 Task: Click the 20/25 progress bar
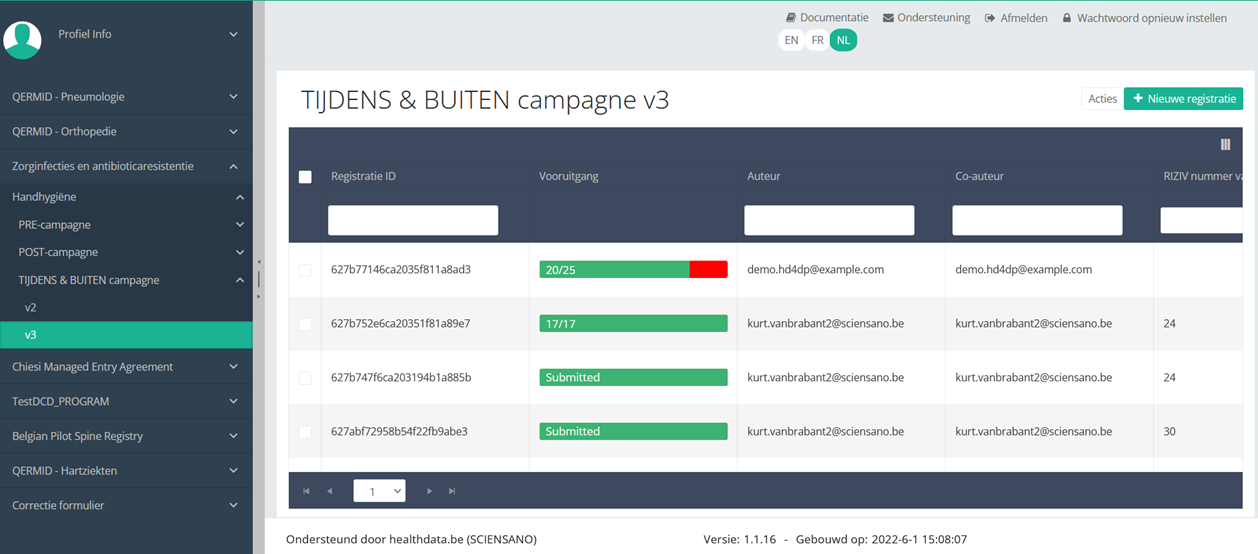coord(633,270)
